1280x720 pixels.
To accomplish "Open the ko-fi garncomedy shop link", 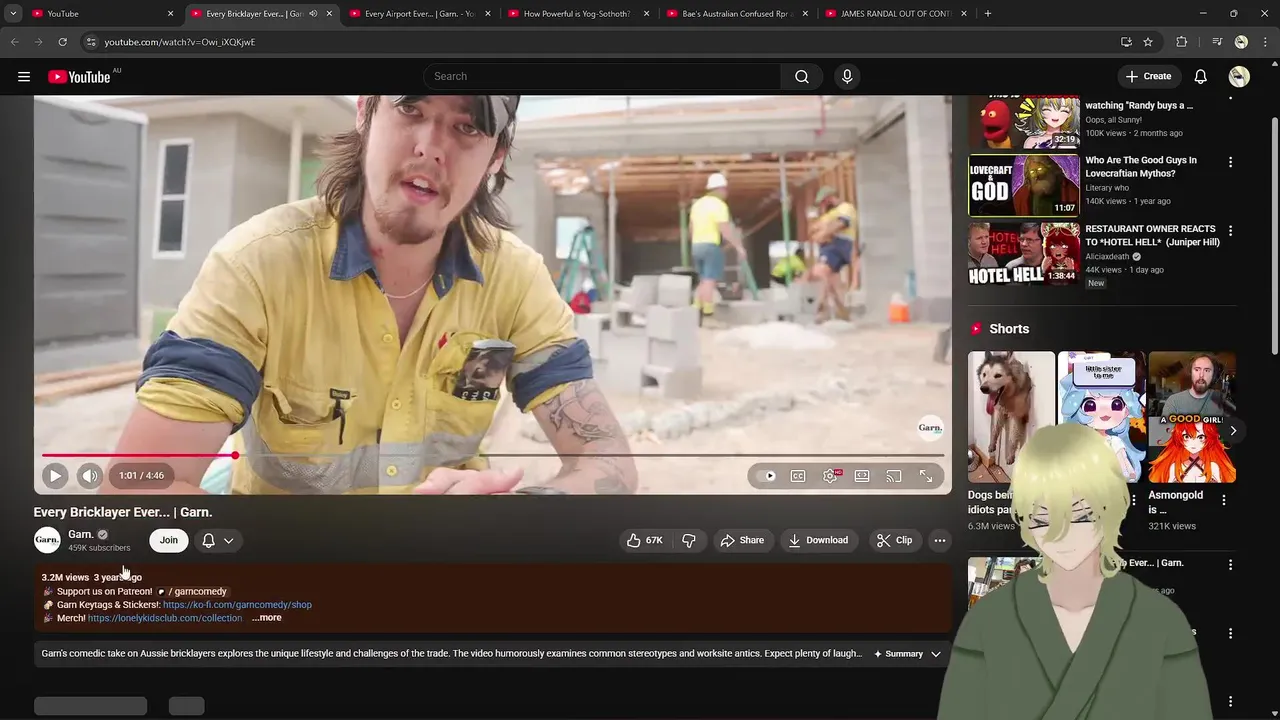I will click(237, 605).
